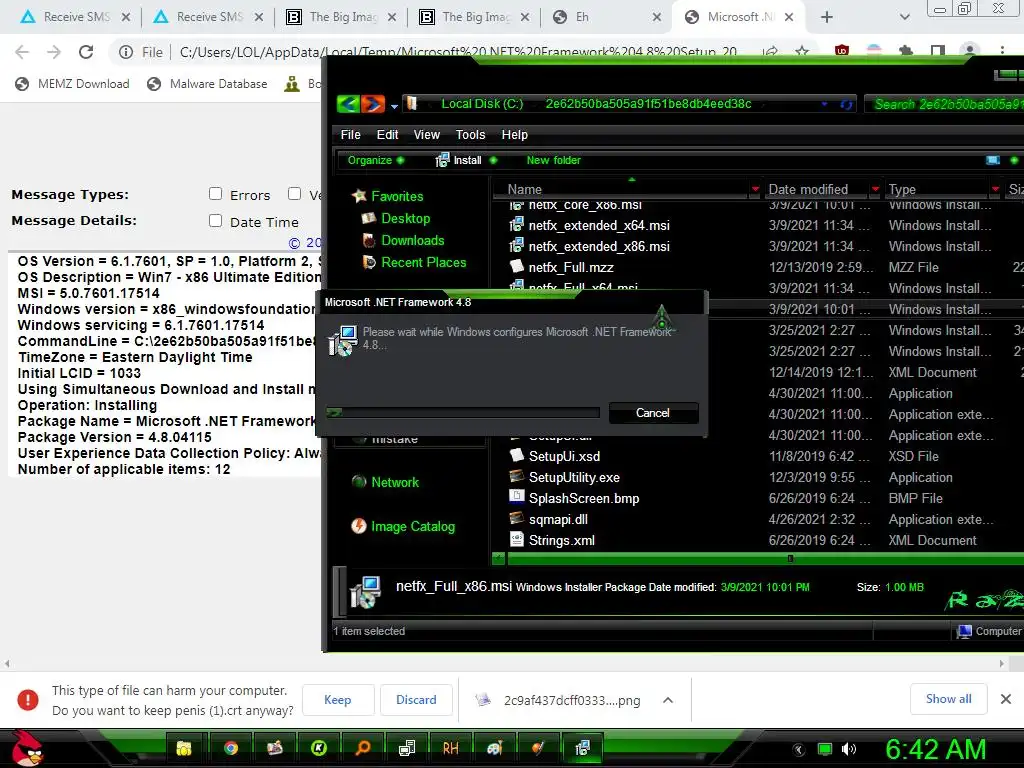Click Keep for the harmful download
Image resolution: width=1024 pixels, height=768 pixels.
pos(338,699)
